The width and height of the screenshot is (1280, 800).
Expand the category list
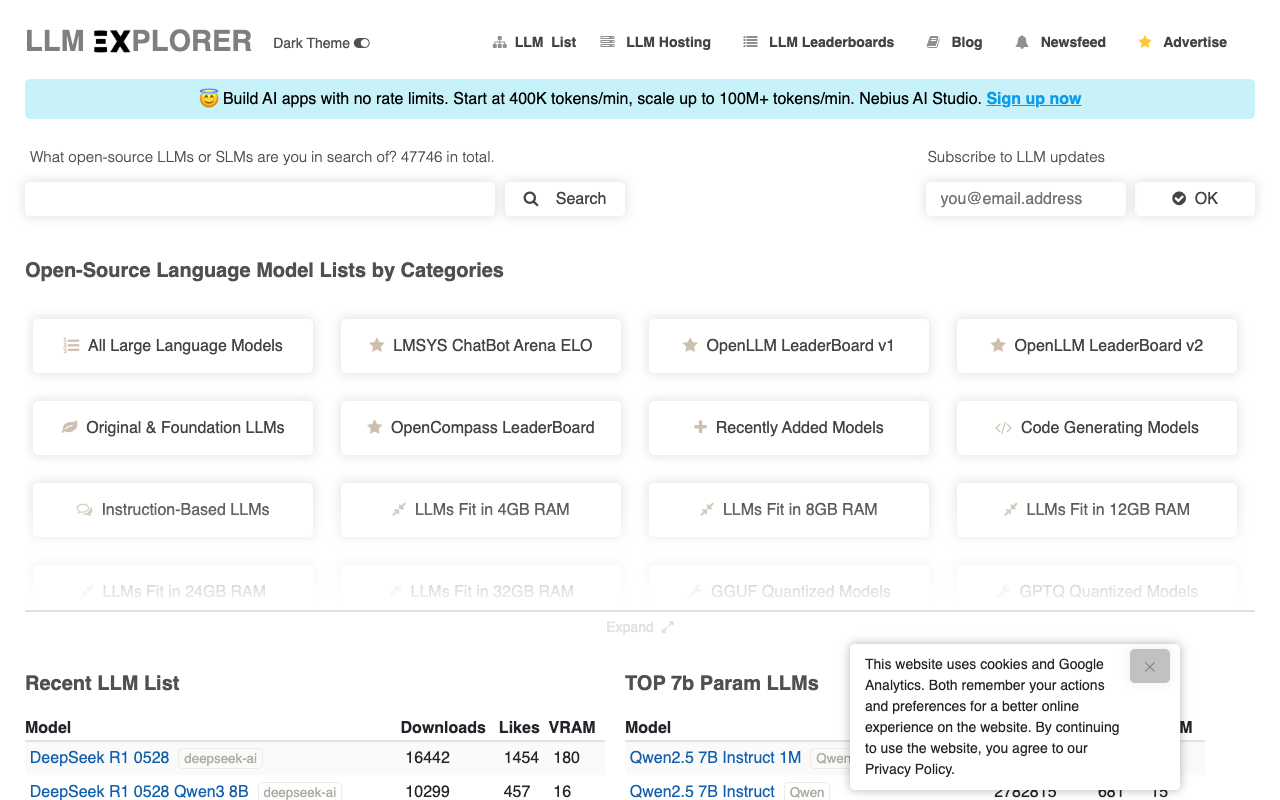pyautogui.click(x=640, y=627)
